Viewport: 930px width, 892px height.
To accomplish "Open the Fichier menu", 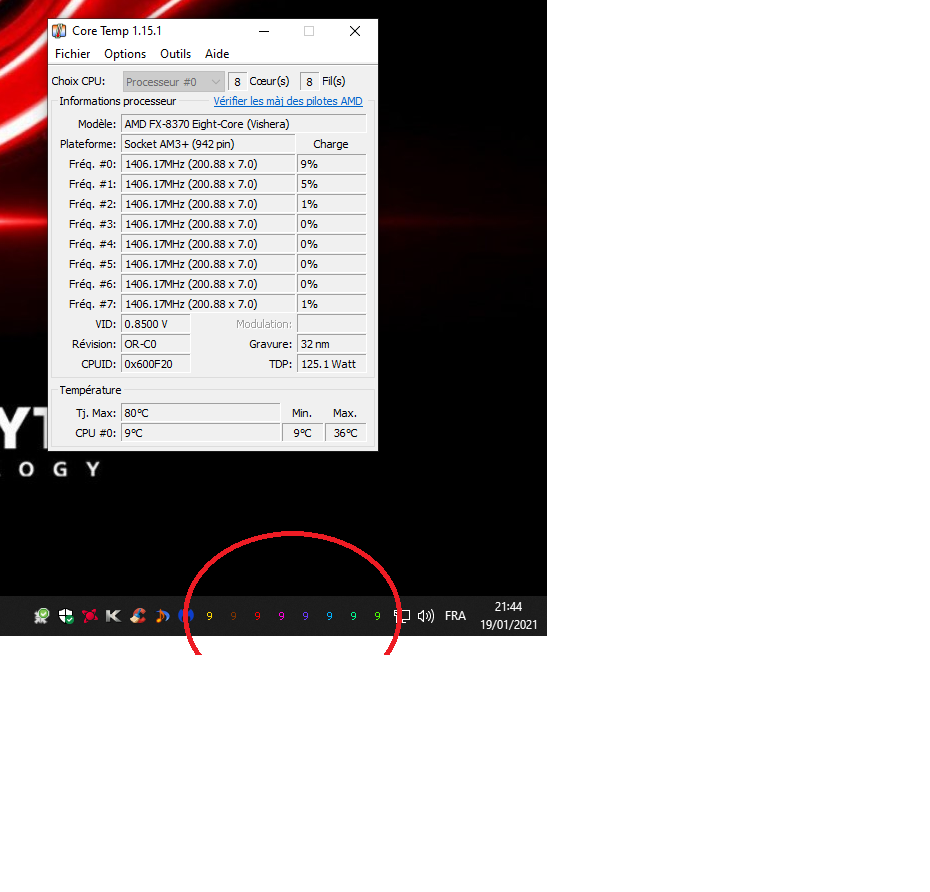I will (72, 54).
